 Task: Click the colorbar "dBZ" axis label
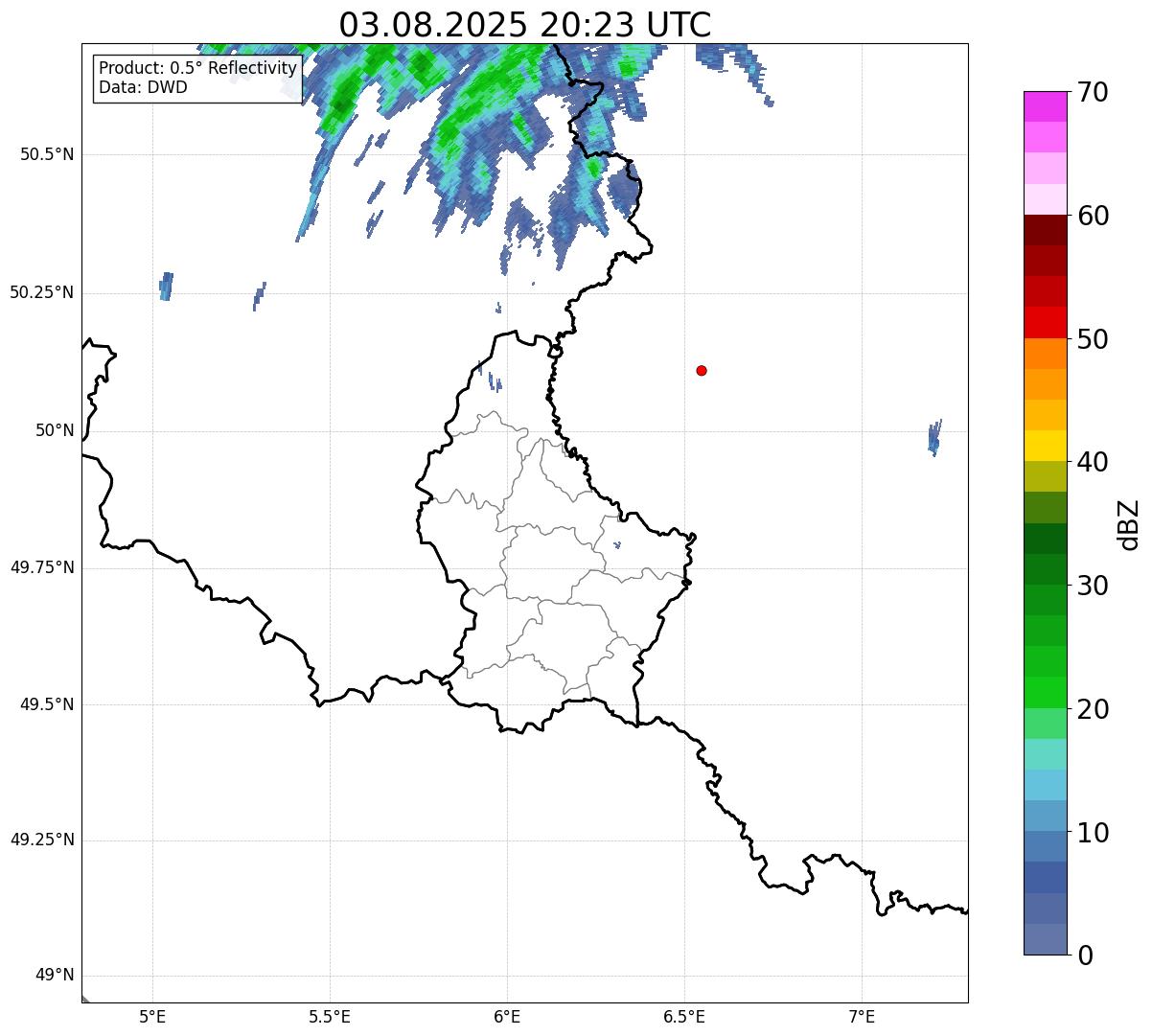1129,523
